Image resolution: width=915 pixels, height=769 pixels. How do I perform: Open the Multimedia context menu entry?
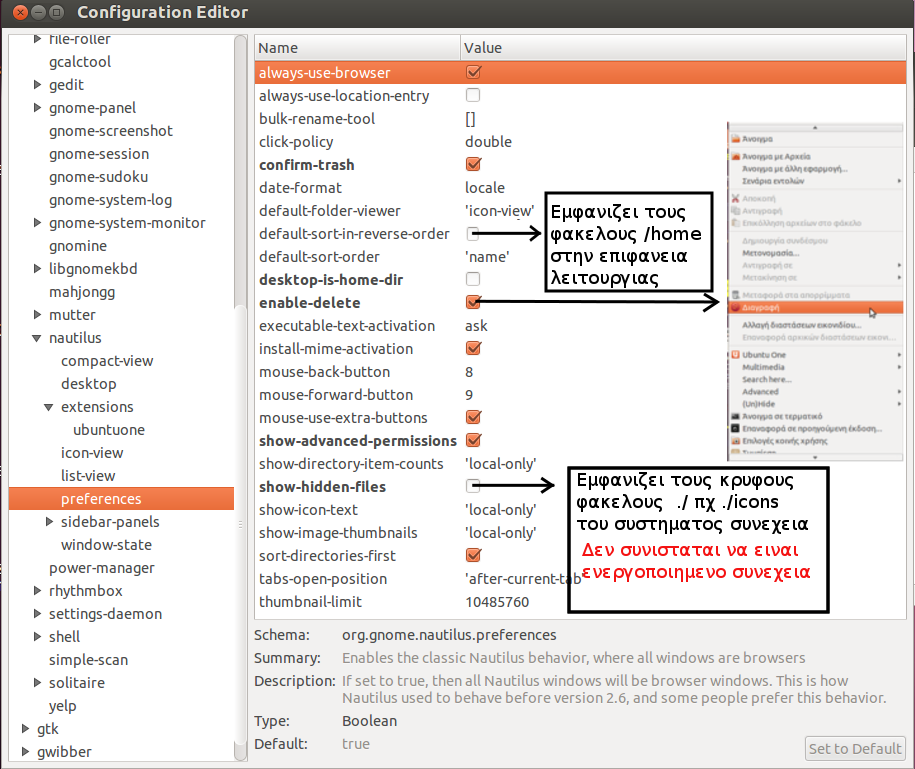(765, 367)
